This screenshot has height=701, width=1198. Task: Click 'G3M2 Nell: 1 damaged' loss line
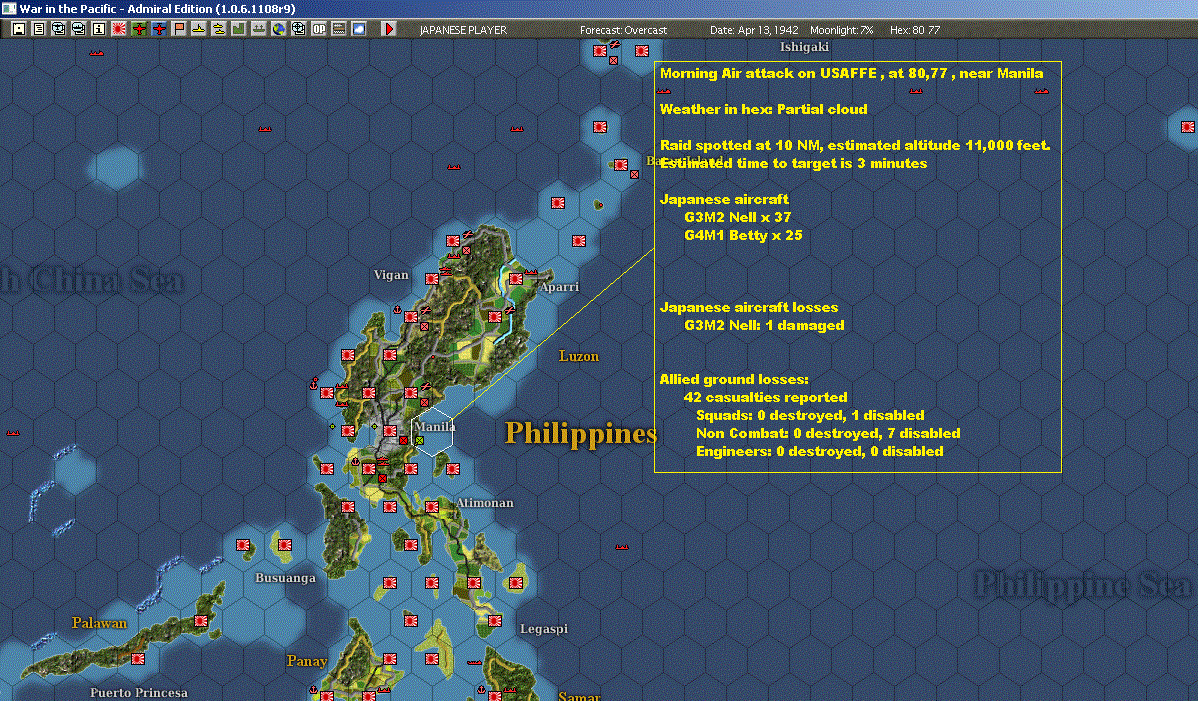click(x=764, y=325)
